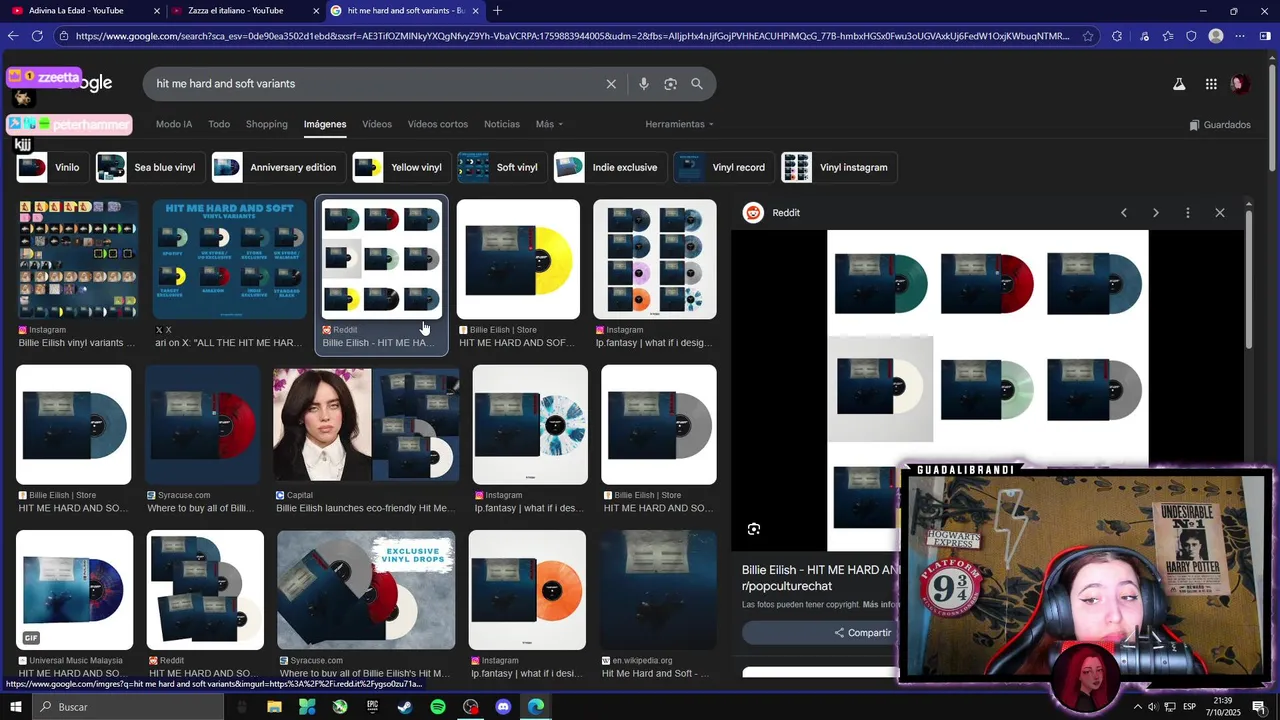The height and width of the screenshot is (720, 1280).
Task: Open en.wikipedia.org Hit Me Hard and Soft result
Action: 658,590
